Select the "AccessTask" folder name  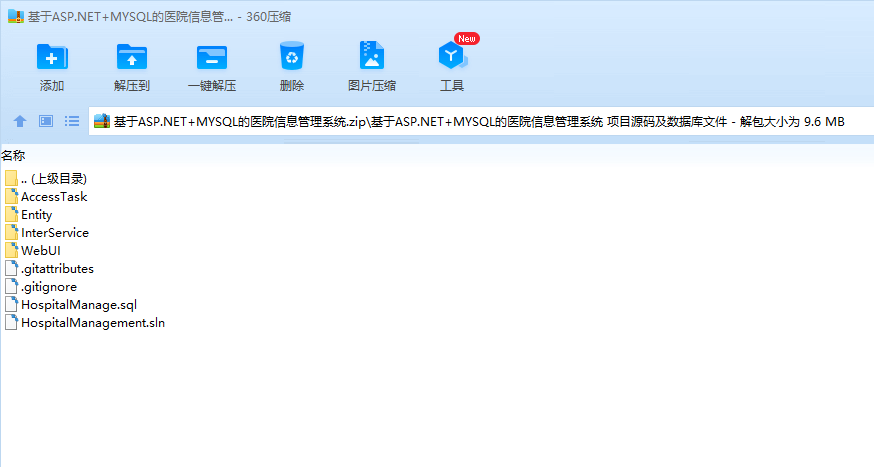click(54, 197)
